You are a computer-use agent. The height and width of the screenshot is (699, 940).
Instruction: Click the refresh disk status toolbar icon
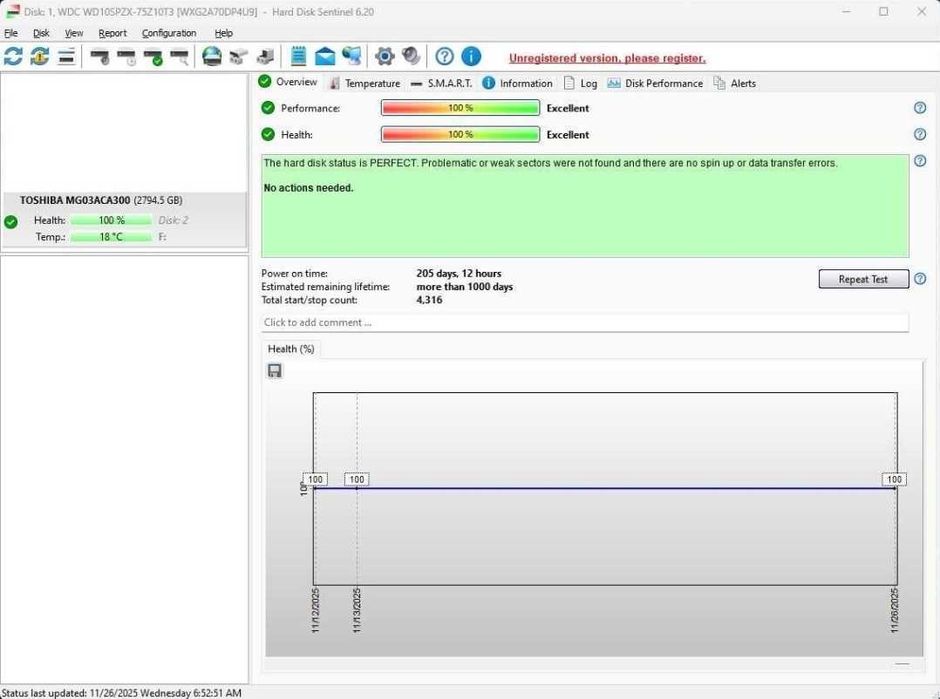pyautogui.click(x=13, y=57)
